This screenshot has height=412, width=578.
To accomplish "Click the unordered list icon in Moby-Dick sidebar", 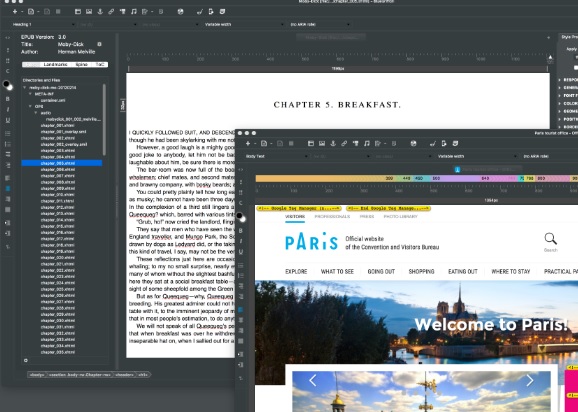I will point(8,133).
